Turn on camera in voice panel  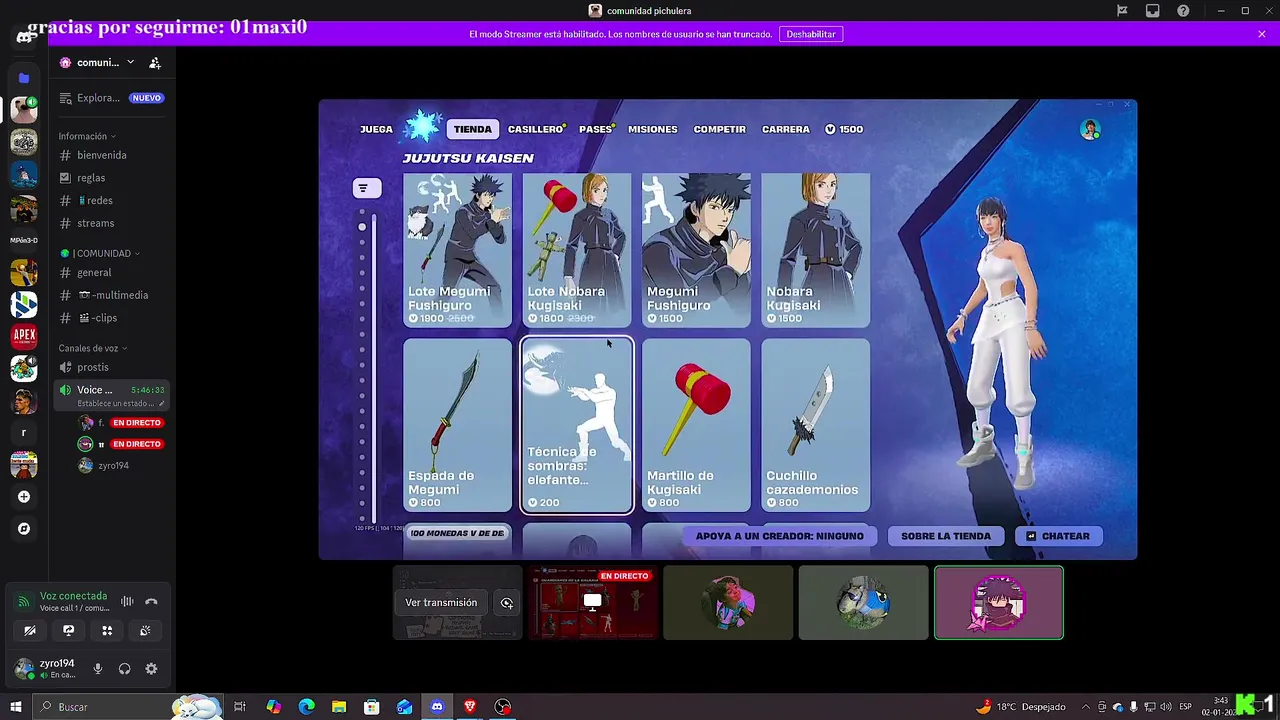[x=30, y=631]
